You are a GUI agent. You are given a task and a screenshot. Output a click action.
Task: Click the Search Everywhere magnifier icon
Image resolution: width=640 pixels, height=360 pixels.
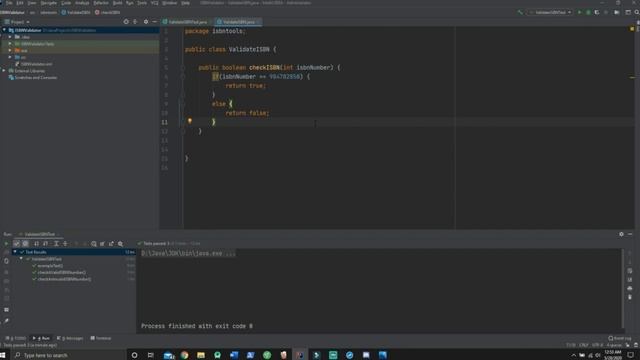(x=636, y=12)
